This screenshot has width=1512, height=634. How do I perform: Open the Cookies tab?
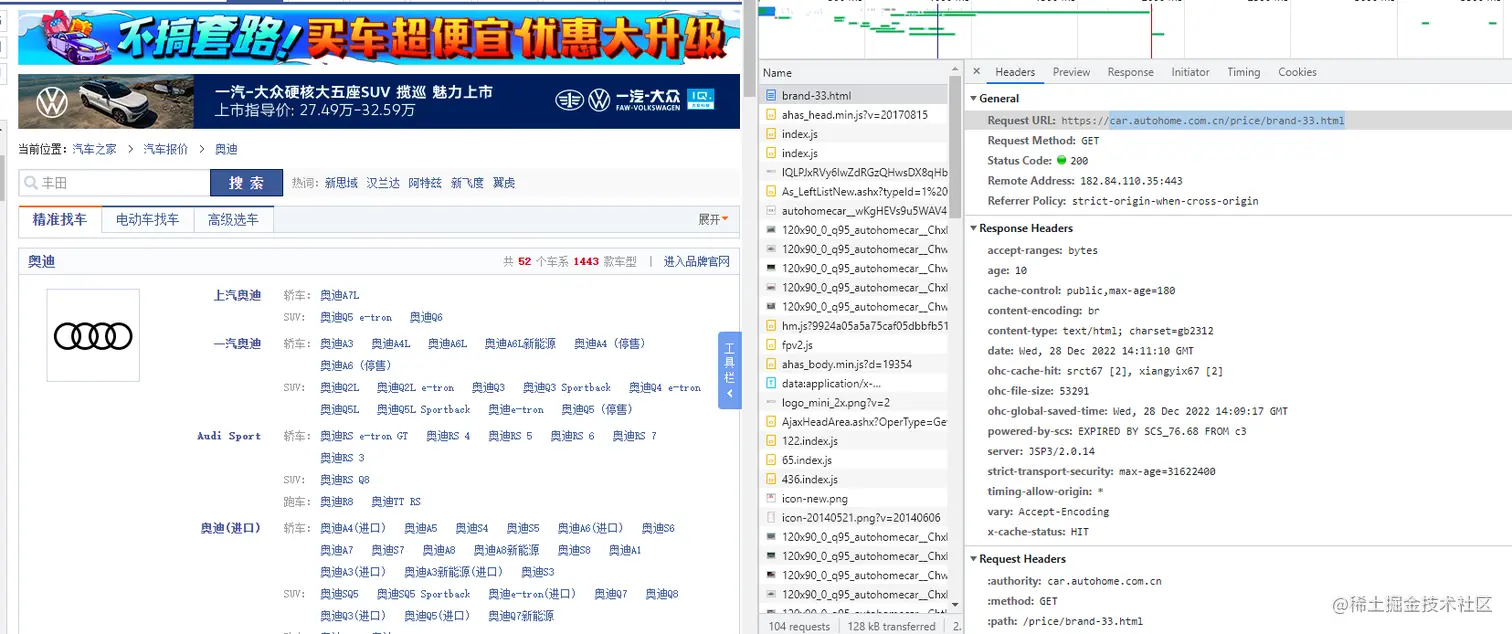point(1297,72)
